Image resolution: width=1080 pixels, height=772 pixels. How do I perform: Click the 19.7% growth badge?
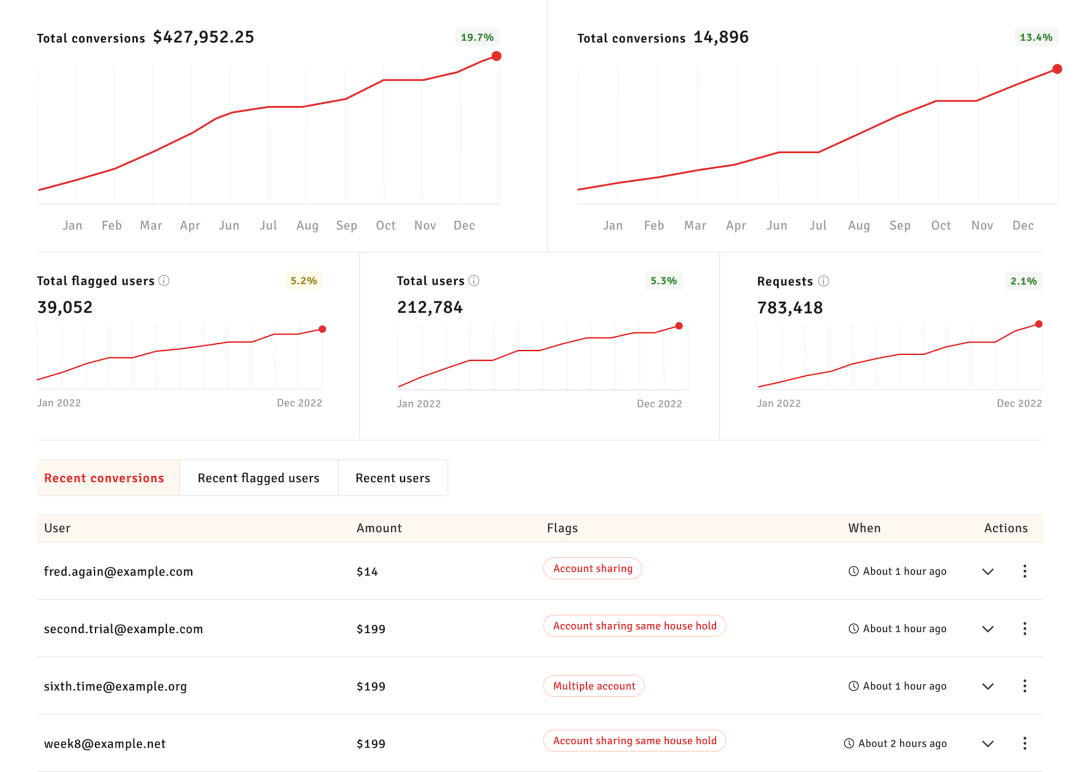(x=477, y=37)
